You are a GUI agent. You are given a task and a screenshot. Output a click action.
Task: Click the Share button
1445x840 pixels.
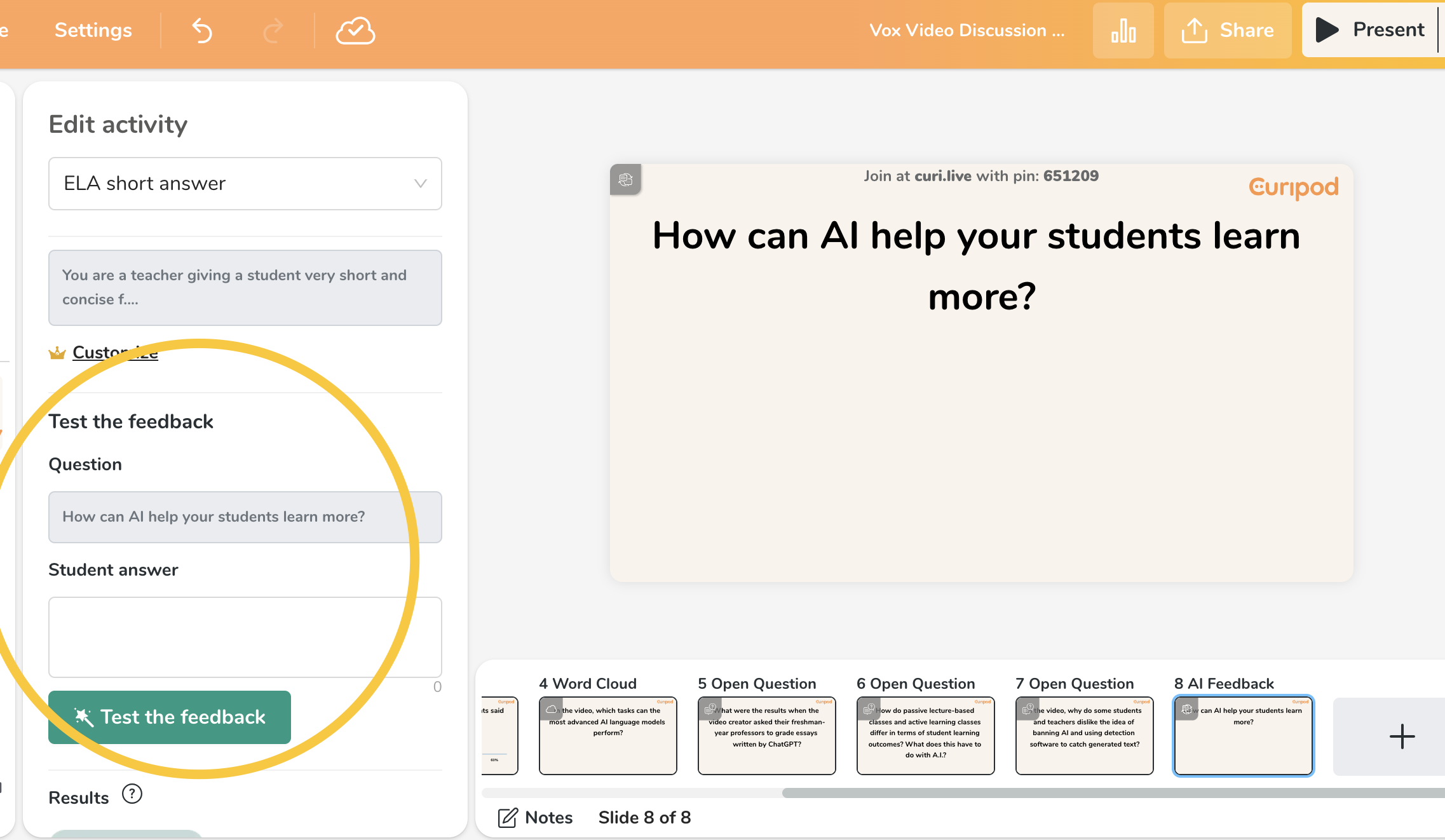coord(1228,30)
